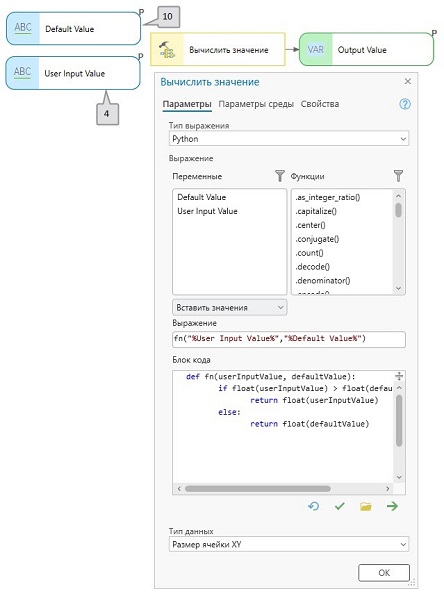Open yellow folder icon to load code
Image resolution: width=444 pixels, height=596 pixels.
click(366, 506)
